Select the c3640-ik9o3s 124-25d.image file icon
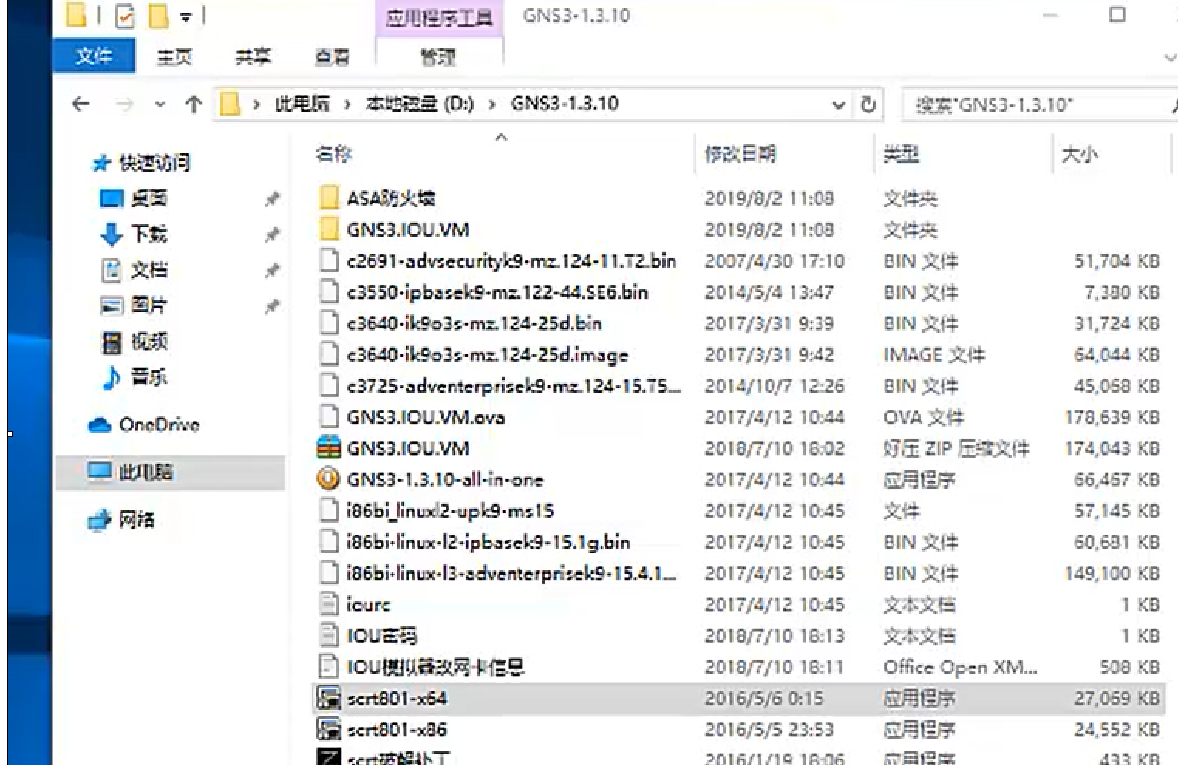The width and height of the screenshot is (1178, 765). 328,355
